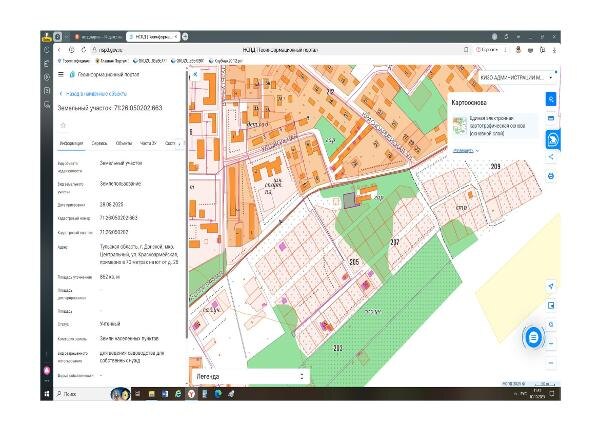Select the active portal browser tab
Image resolution: width=600 pixels, height=424 pixels.
coord(153,37)
